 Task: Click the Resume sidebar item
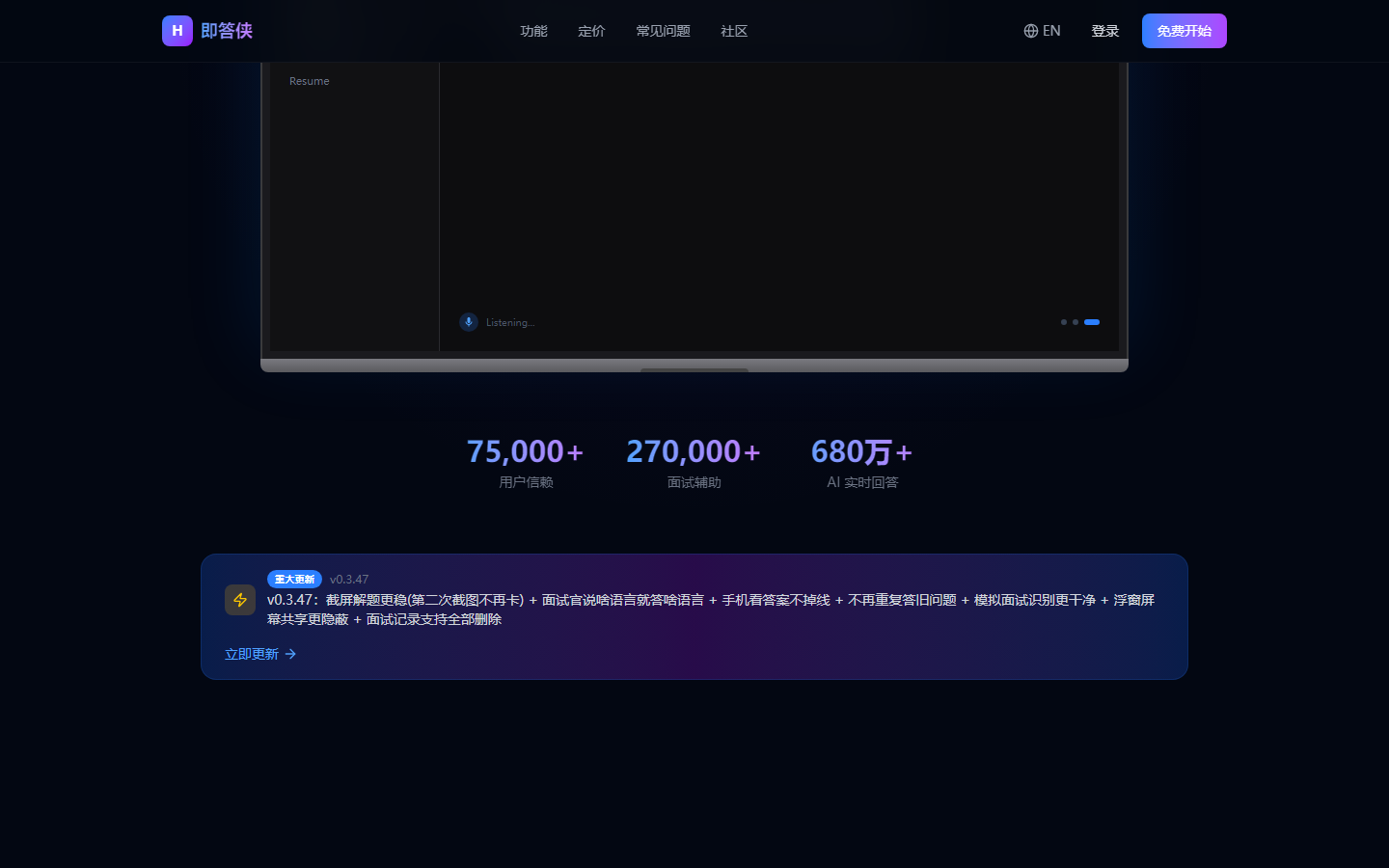(310, 81)
